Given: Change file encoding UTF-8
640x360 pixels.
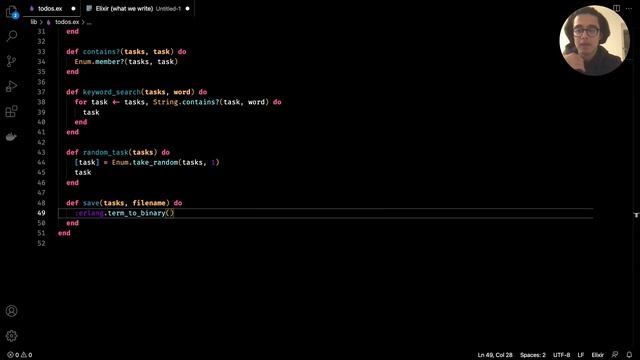Looking at the screenshot, I should tap(561, 355).
